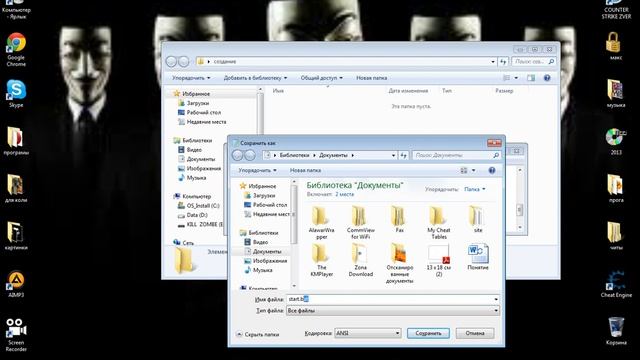Open 'Добавить в библиотеку' menu
The height and width of the screenshot is (360, 640).
pos(255,78)
